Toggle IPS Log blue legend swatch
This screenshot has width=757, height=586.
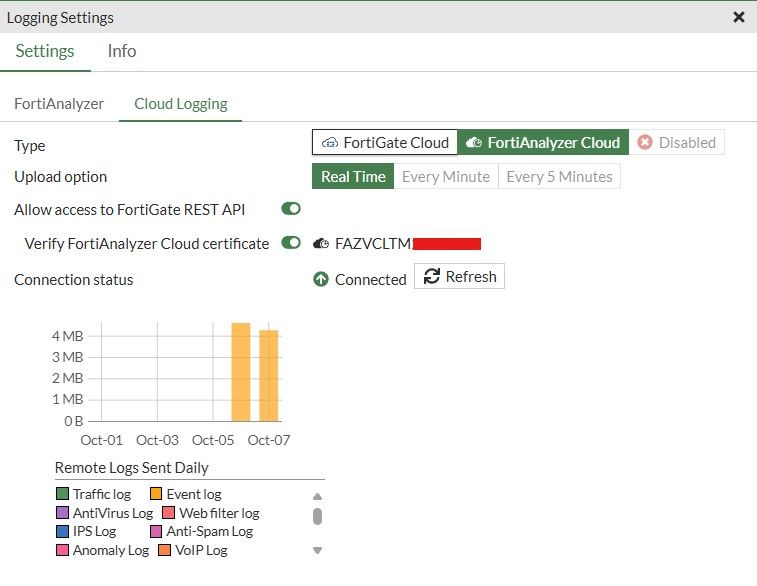62,531
